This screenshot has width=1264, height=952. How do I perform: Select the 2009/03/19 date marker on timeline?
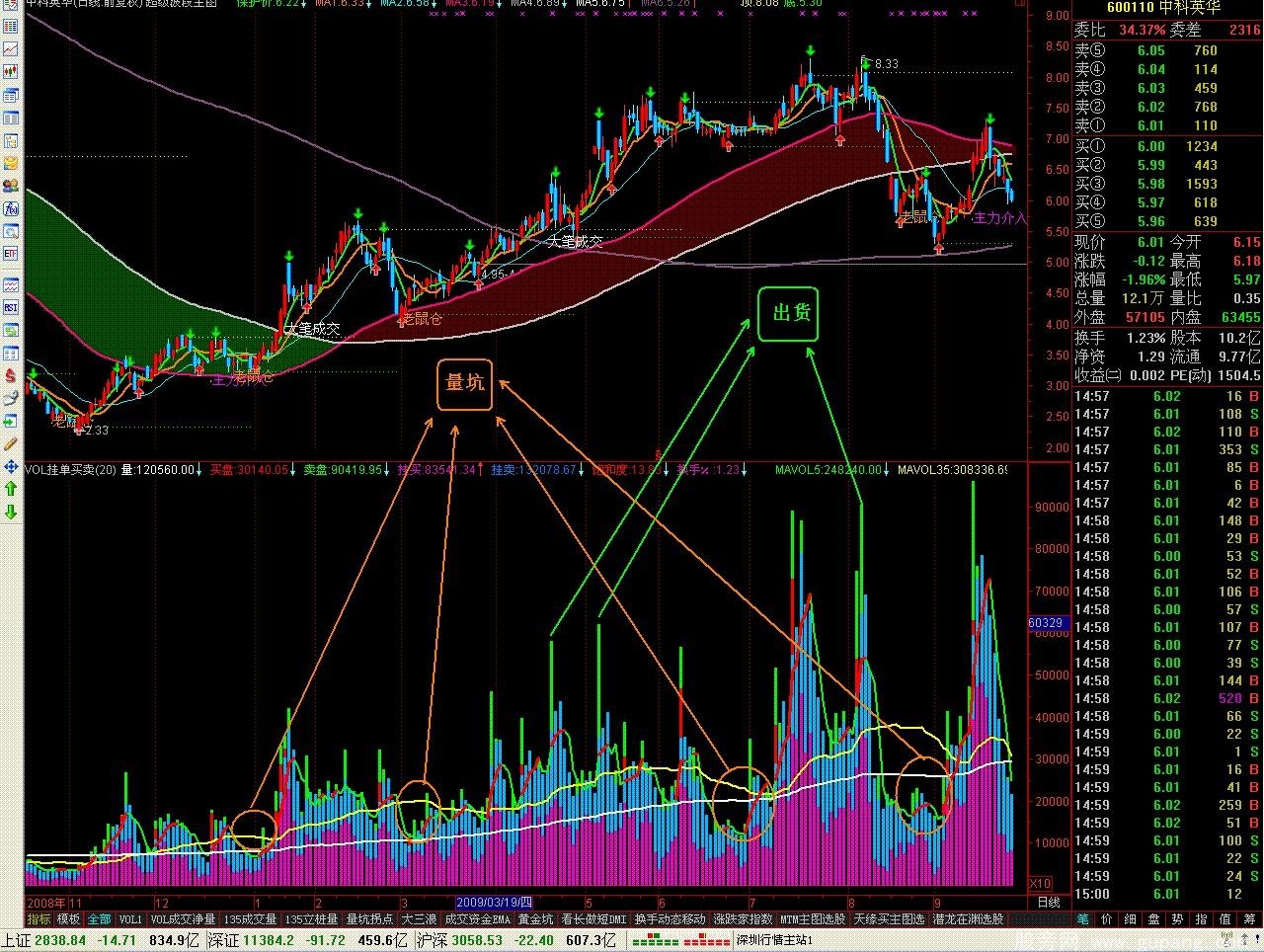495,902
